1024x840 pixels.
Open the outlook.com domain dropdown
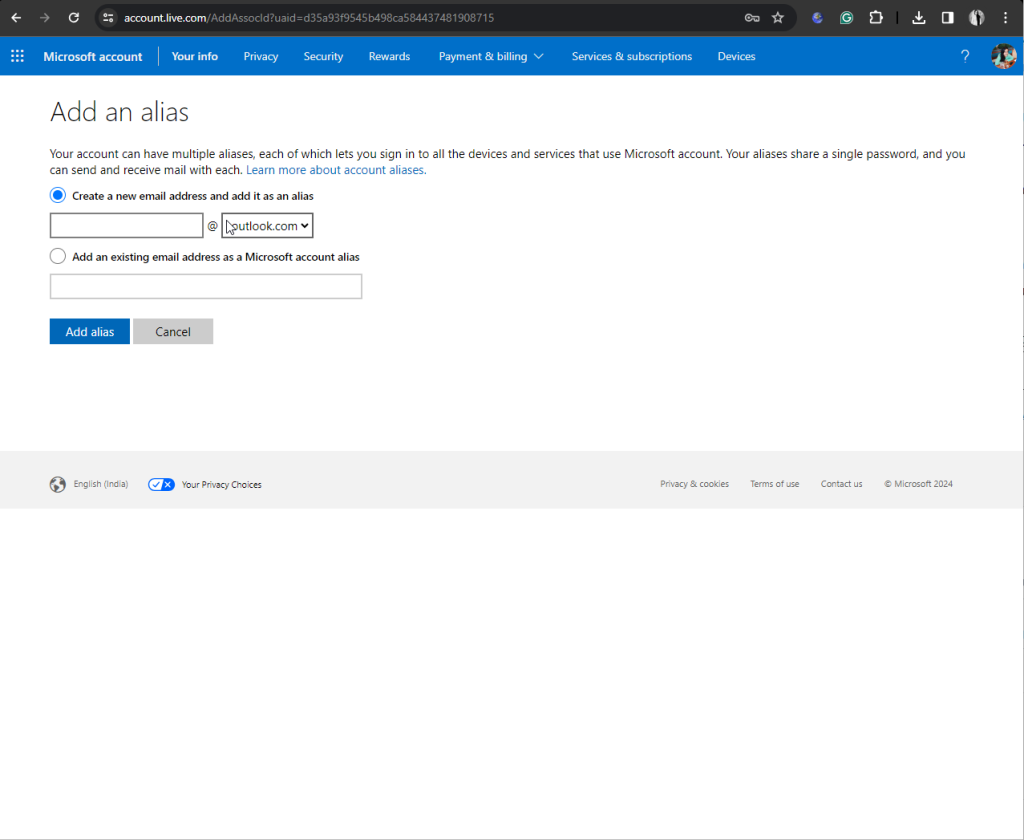pyautogui.click(x=267, y=225)
